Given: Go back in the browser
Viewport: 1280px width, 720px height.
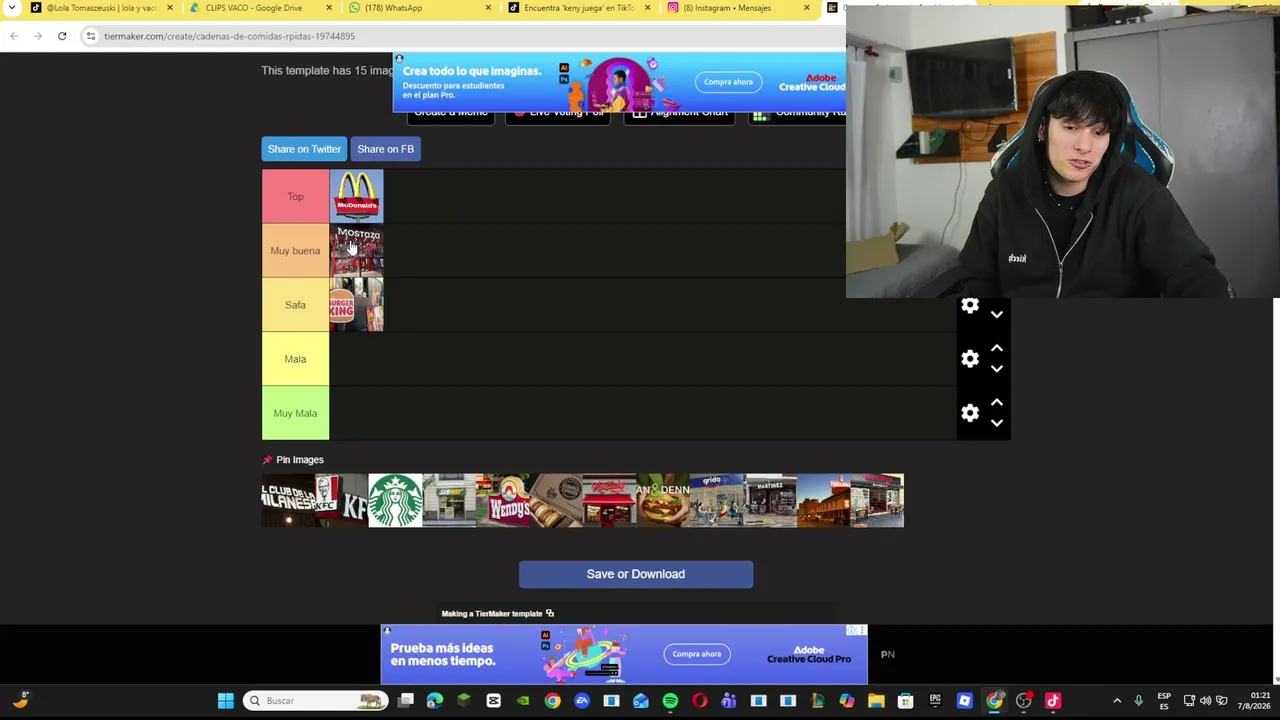Looking at the screenshot, I should tap(14, 36).
